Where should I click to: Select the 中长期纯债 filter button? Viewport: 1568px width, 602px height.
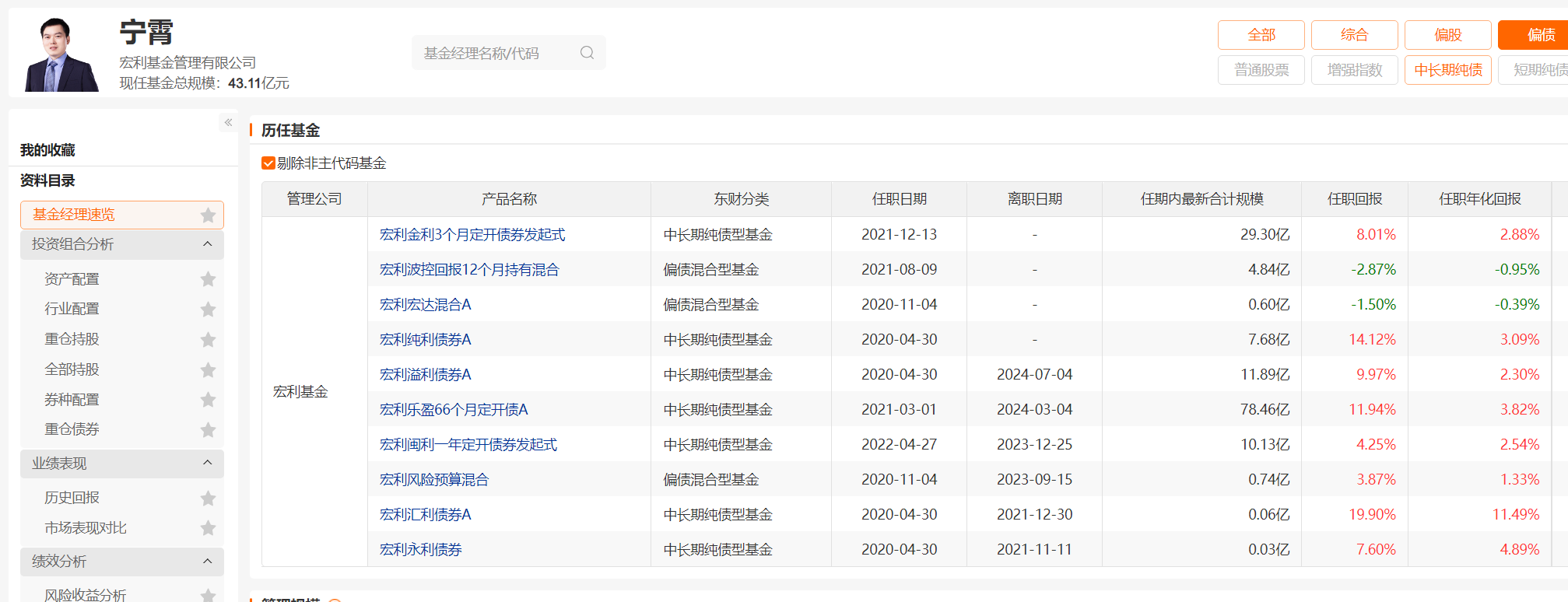1447,70
